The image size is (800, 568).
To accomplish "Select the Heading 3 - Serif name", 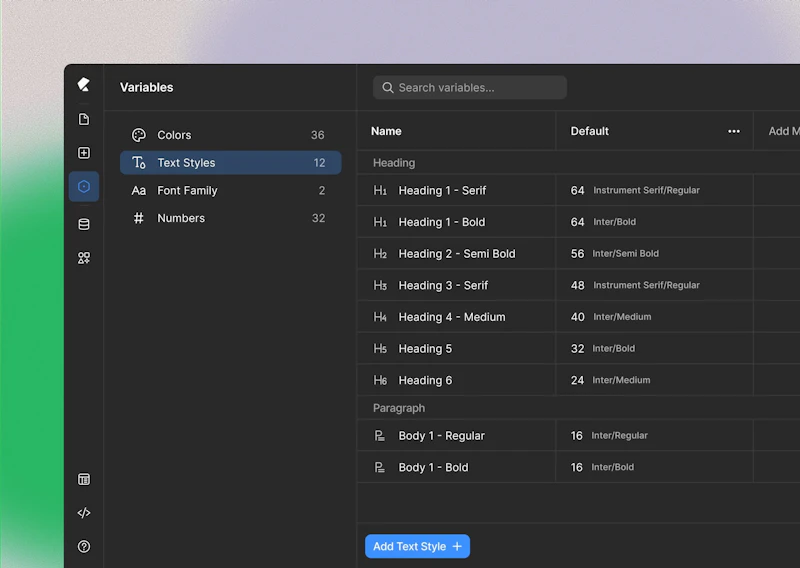I will (x=443, y=285).
